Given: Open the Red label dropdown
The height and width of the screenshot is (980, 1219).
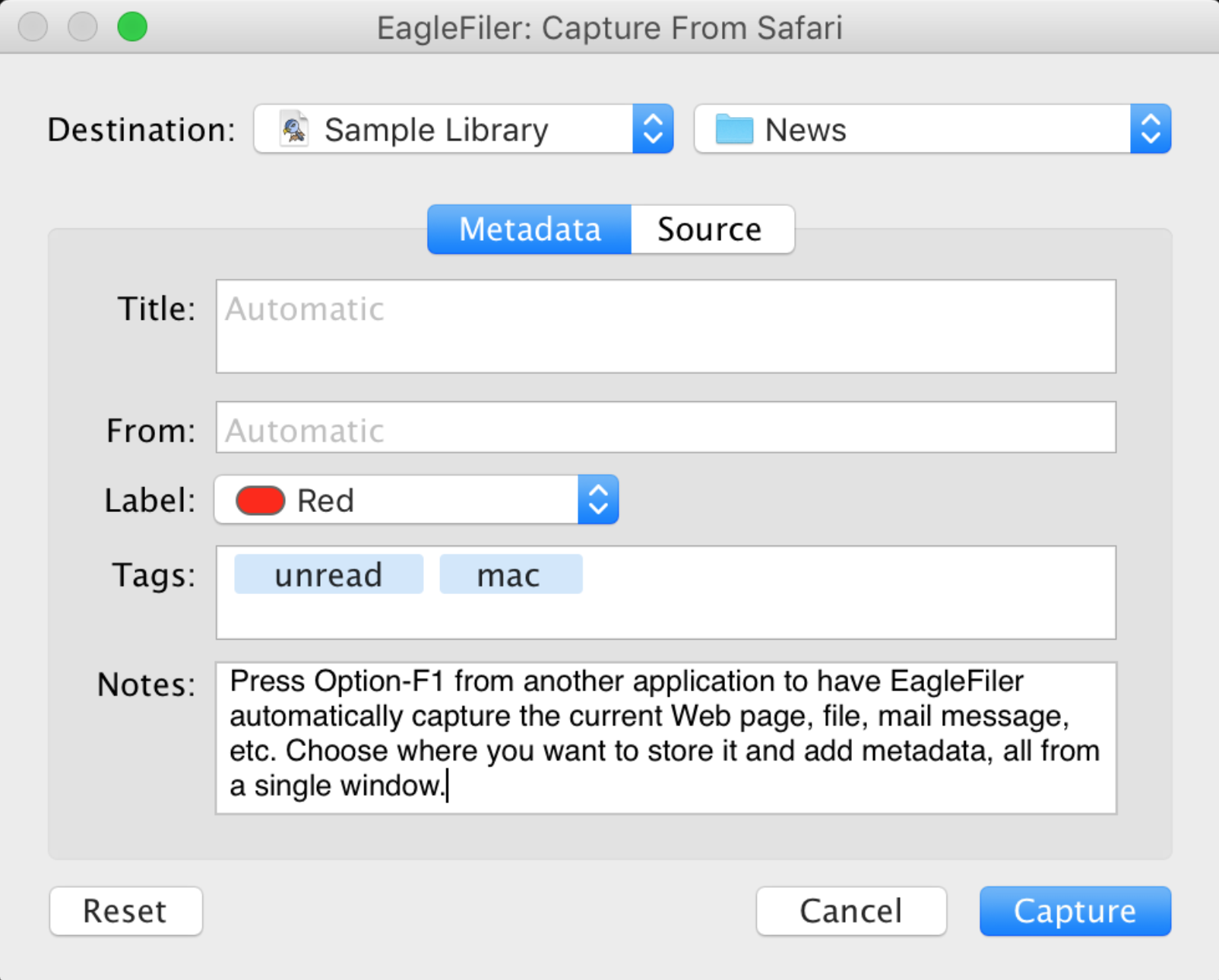Looking at the screenshot, I should point(416,500).
